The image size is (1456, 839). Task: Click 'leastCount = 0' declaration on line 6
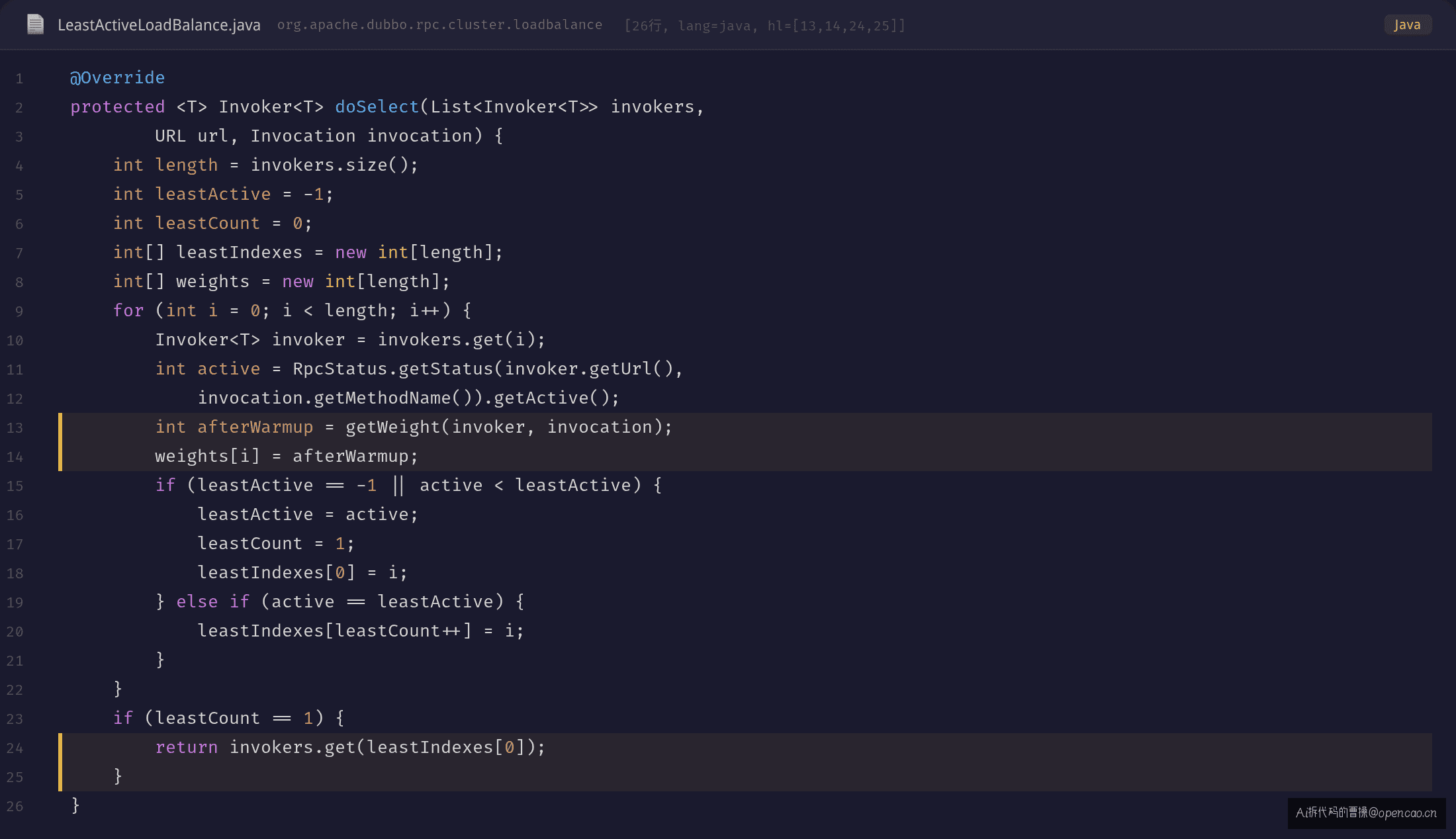(228, 223)
